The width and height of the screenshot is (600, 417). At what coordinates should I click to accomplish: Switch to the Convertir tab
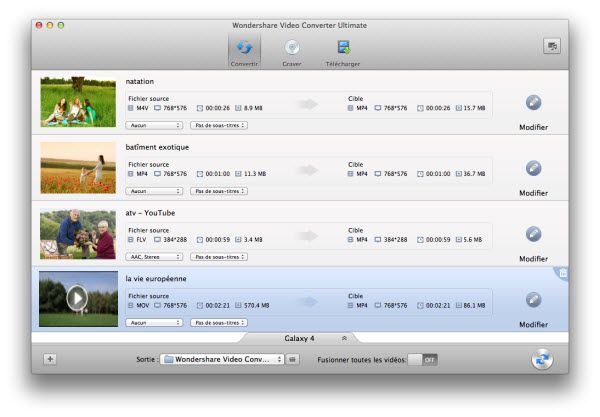(244, 51)
